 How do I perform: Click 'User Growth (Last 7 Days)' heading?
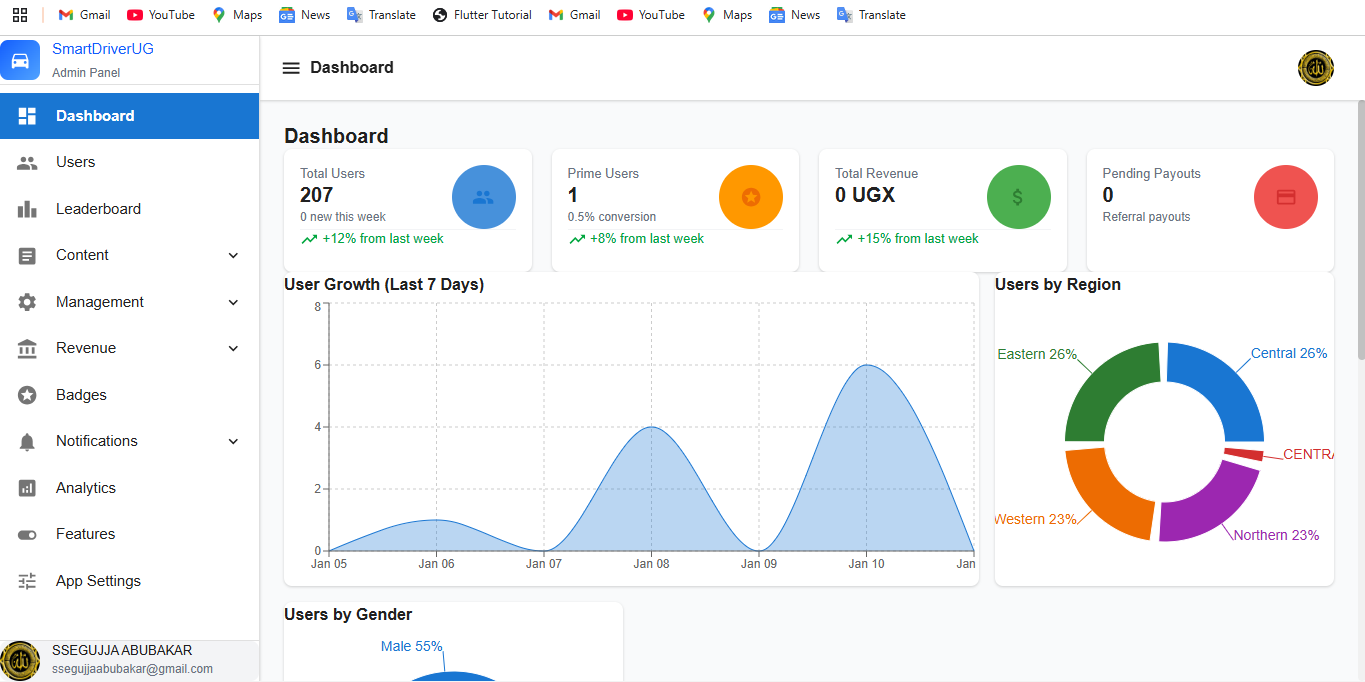click(384, 285)
